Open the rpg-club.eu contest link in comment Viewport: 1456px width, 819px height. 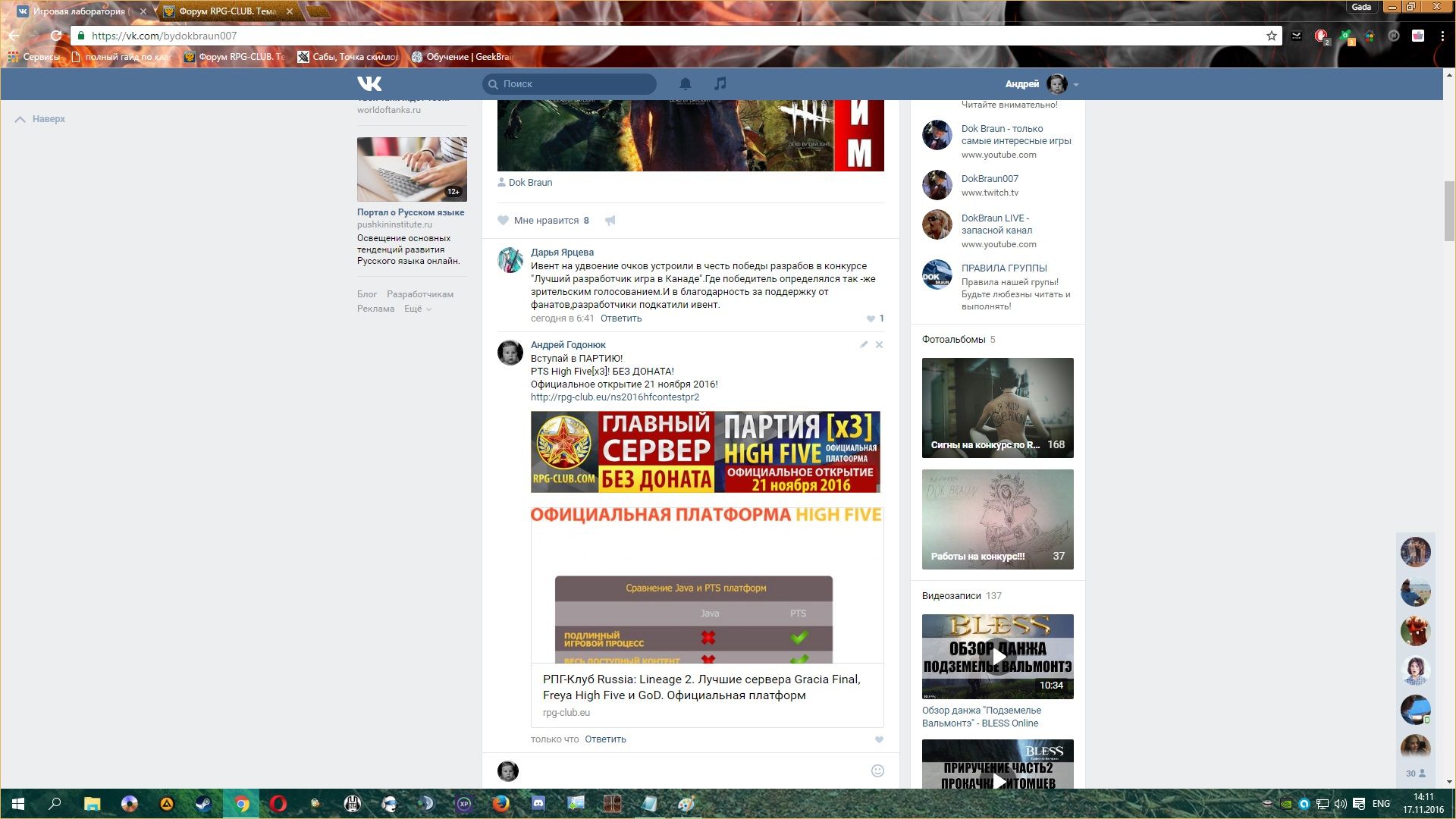tap(615, 397)
